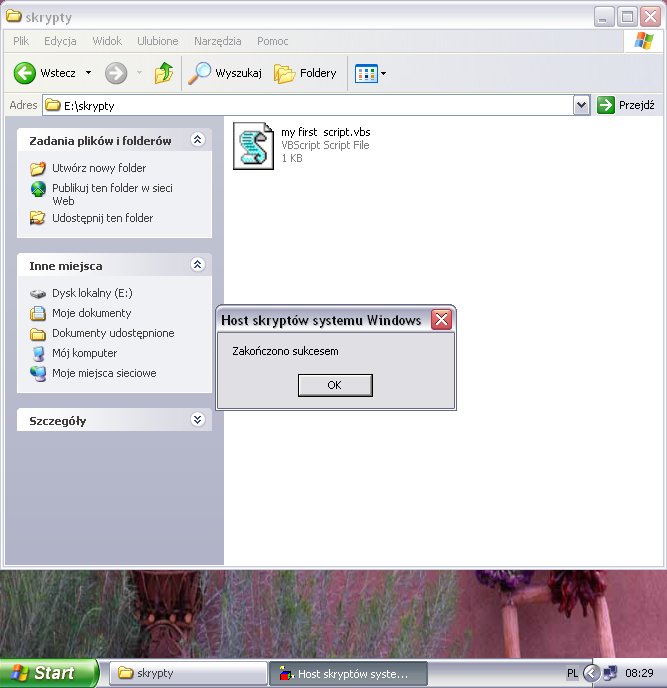Click inside the E:\skrypty address field
This screenshot has width=667, height=688.
click(300, 105)
